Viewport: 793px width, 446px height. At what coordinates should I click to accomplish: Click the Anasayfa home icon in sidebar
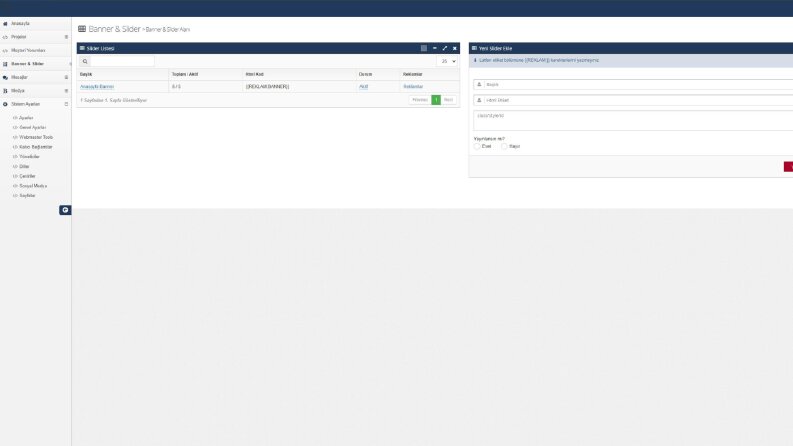pos(5,24)
